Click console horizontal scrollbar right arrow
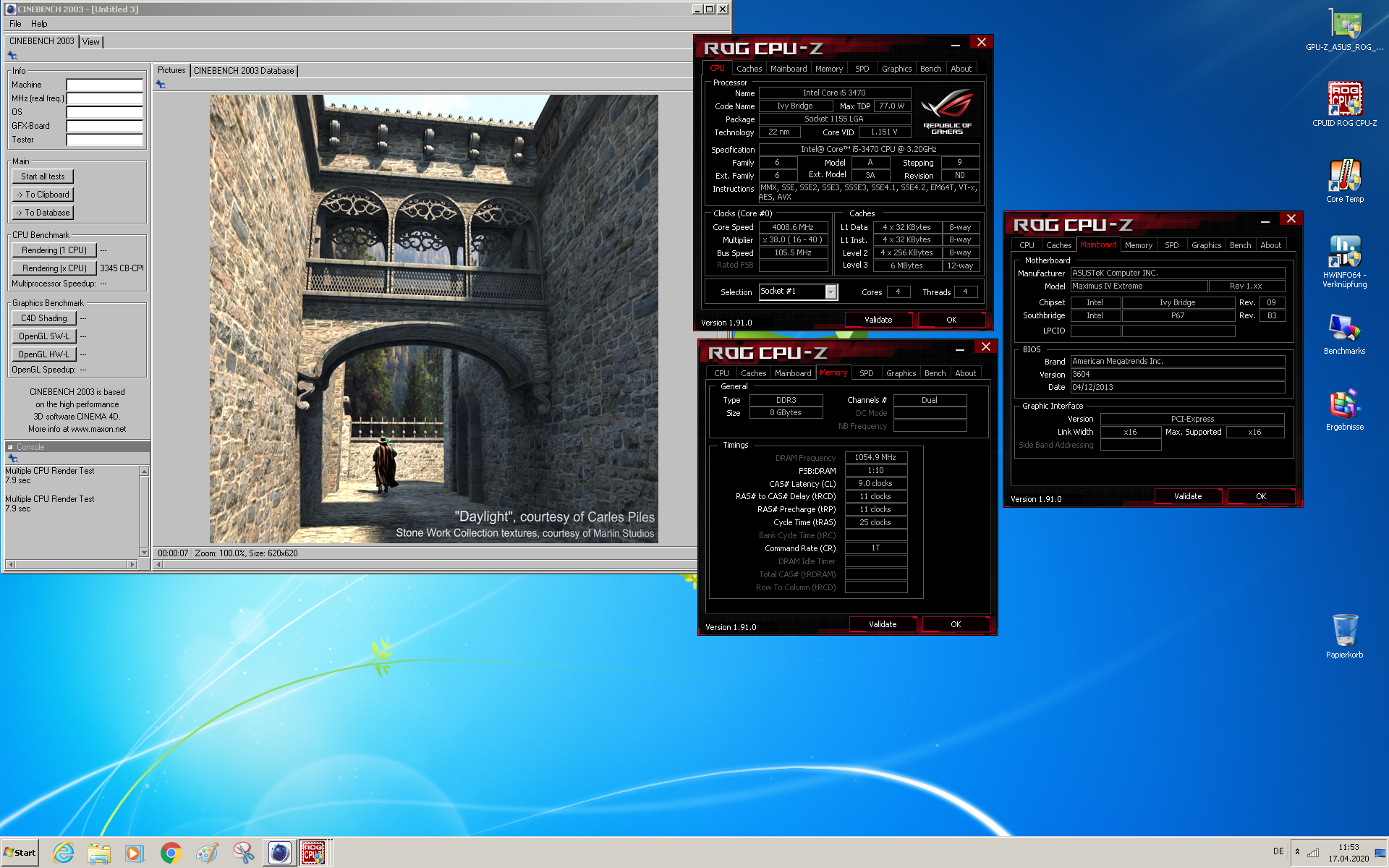 click(x=132, y=564)
